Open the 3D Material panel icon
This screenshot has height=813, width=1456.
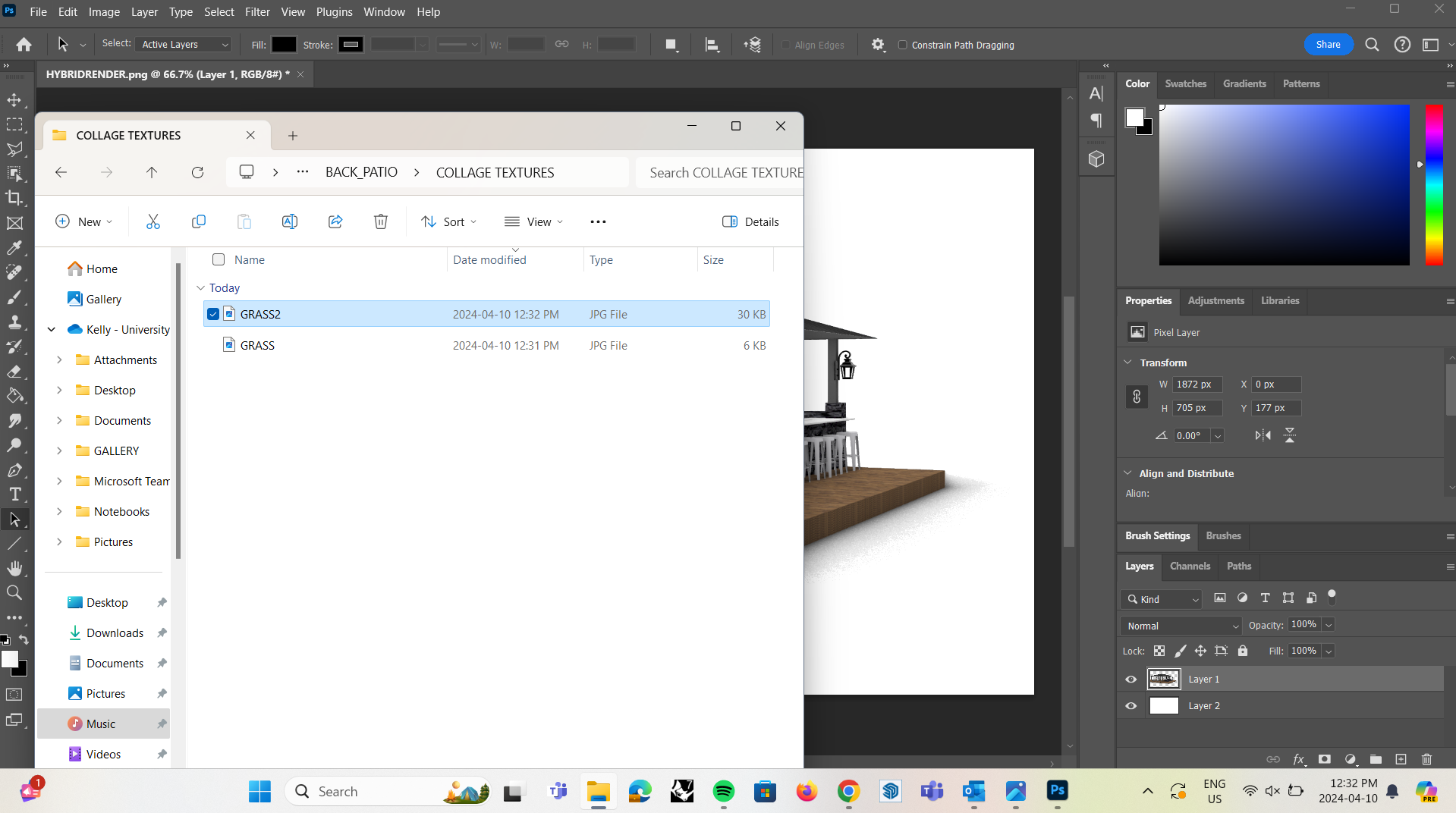click(1096, 159)
